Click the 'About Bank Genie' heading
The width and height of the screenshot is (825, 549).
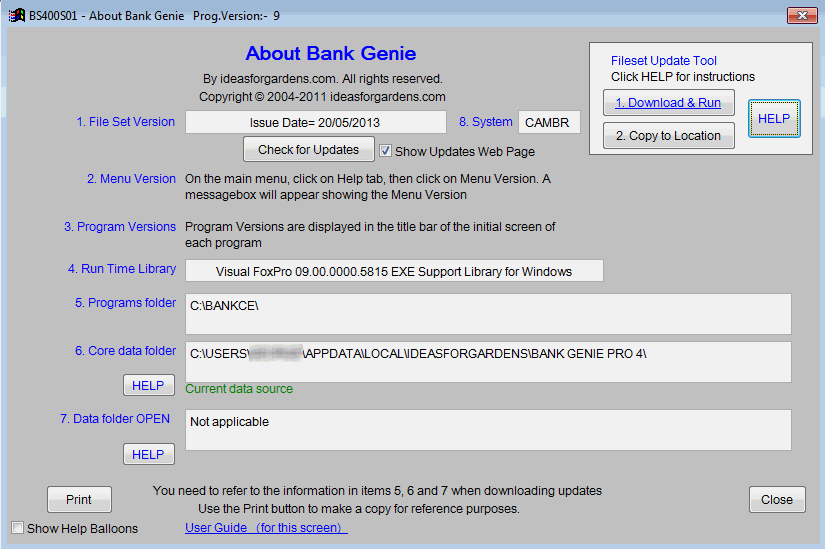(x=330, y=53)
